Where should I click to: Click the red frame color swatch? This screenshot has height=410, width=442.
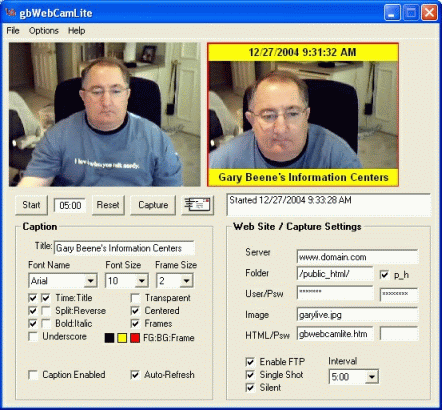[x=135, y=338]
